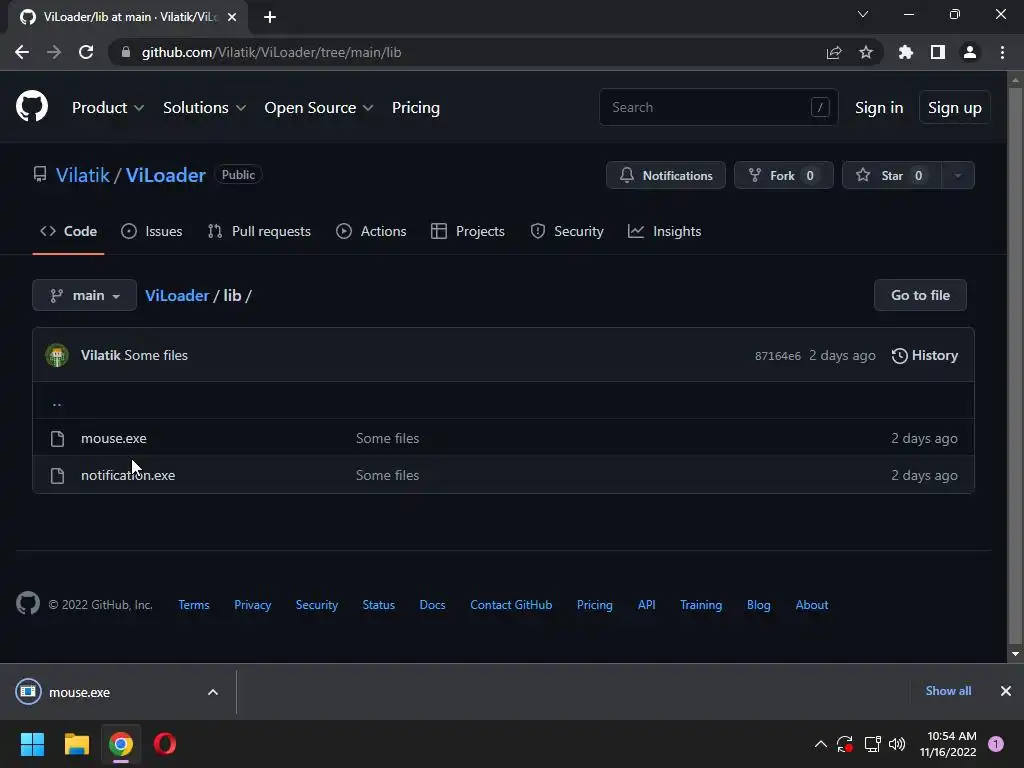Open Star options dropdown arrow
1024x768 pixels.
click(957, 175)
